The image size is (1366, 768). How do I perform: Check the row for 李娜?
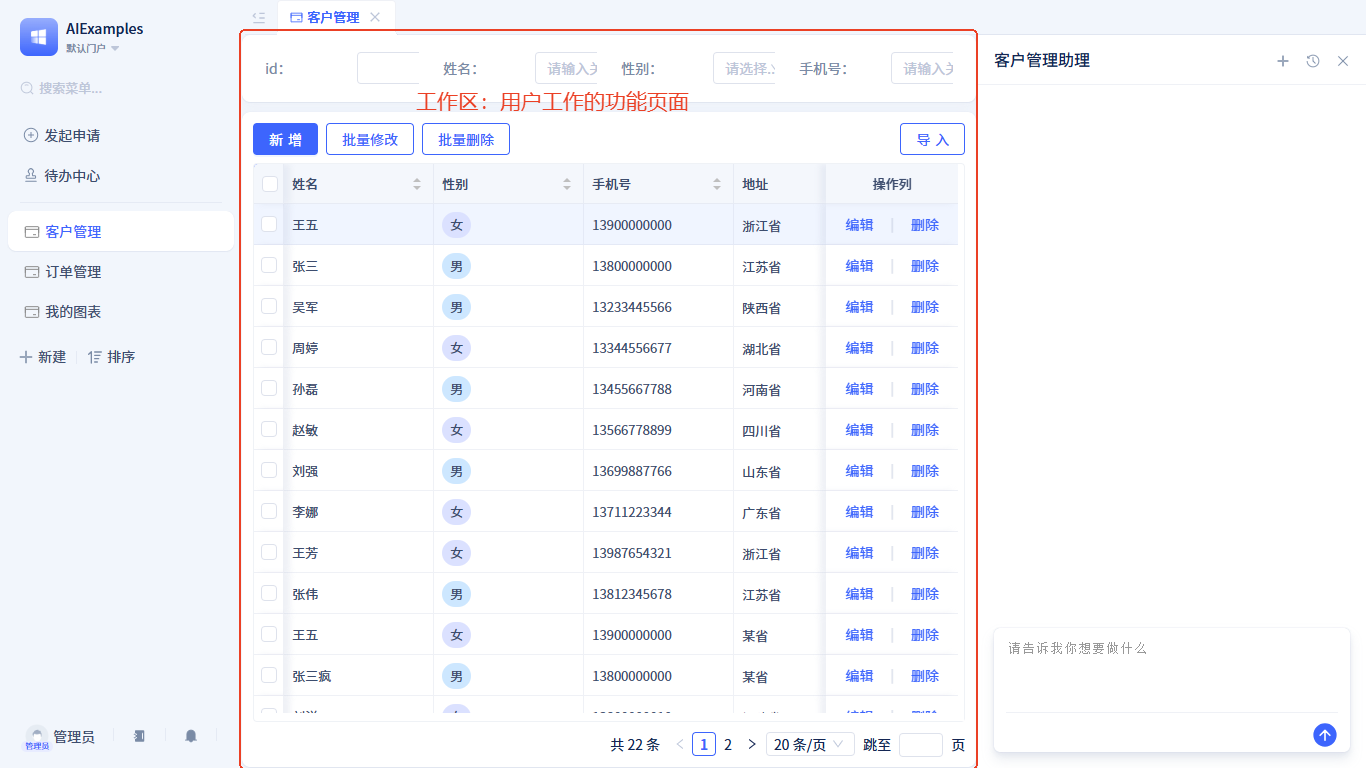click(x=269, y=511)
